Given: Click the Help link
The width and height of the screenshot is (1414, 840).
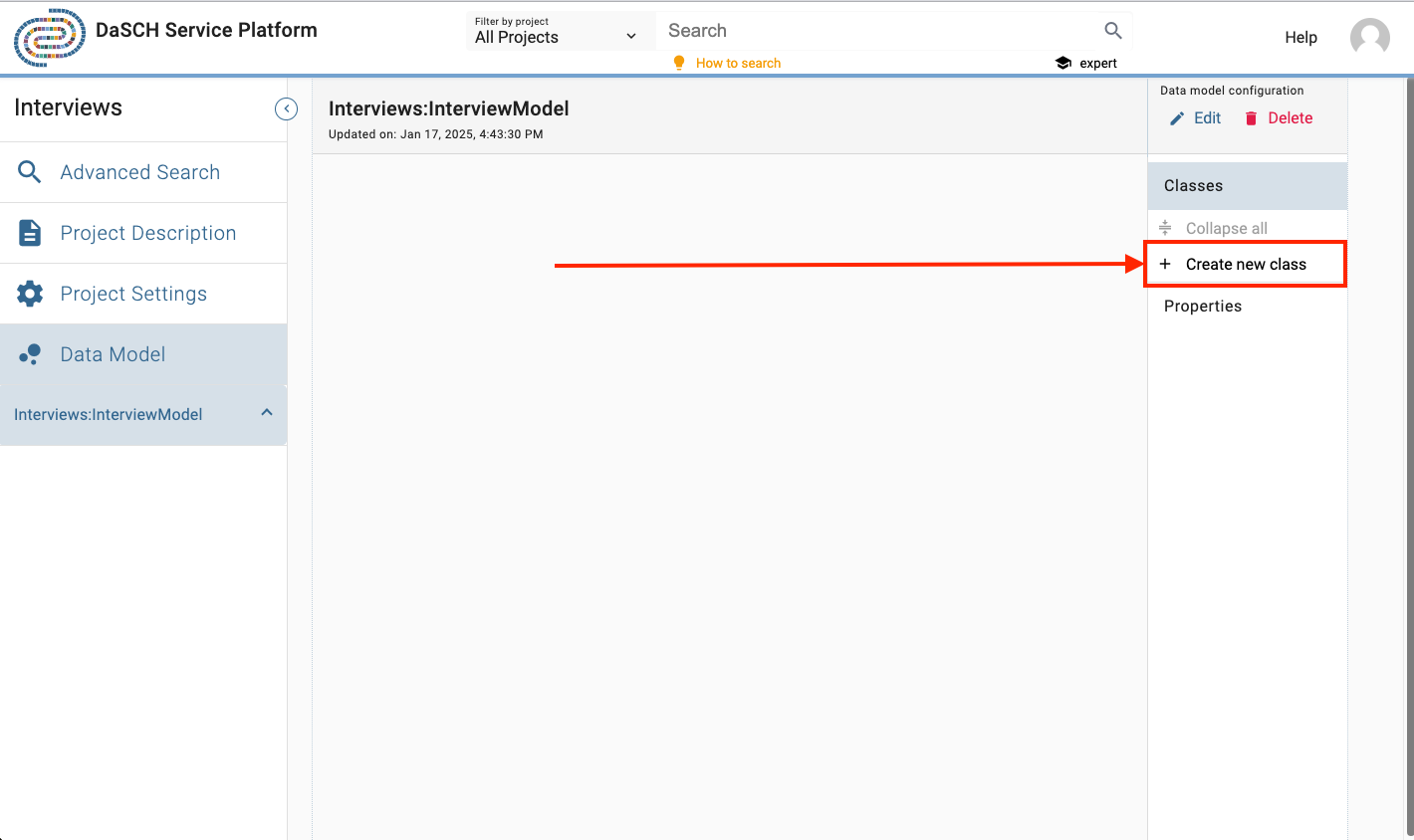Looking at the screenshot, I should tap(1300, 38).
